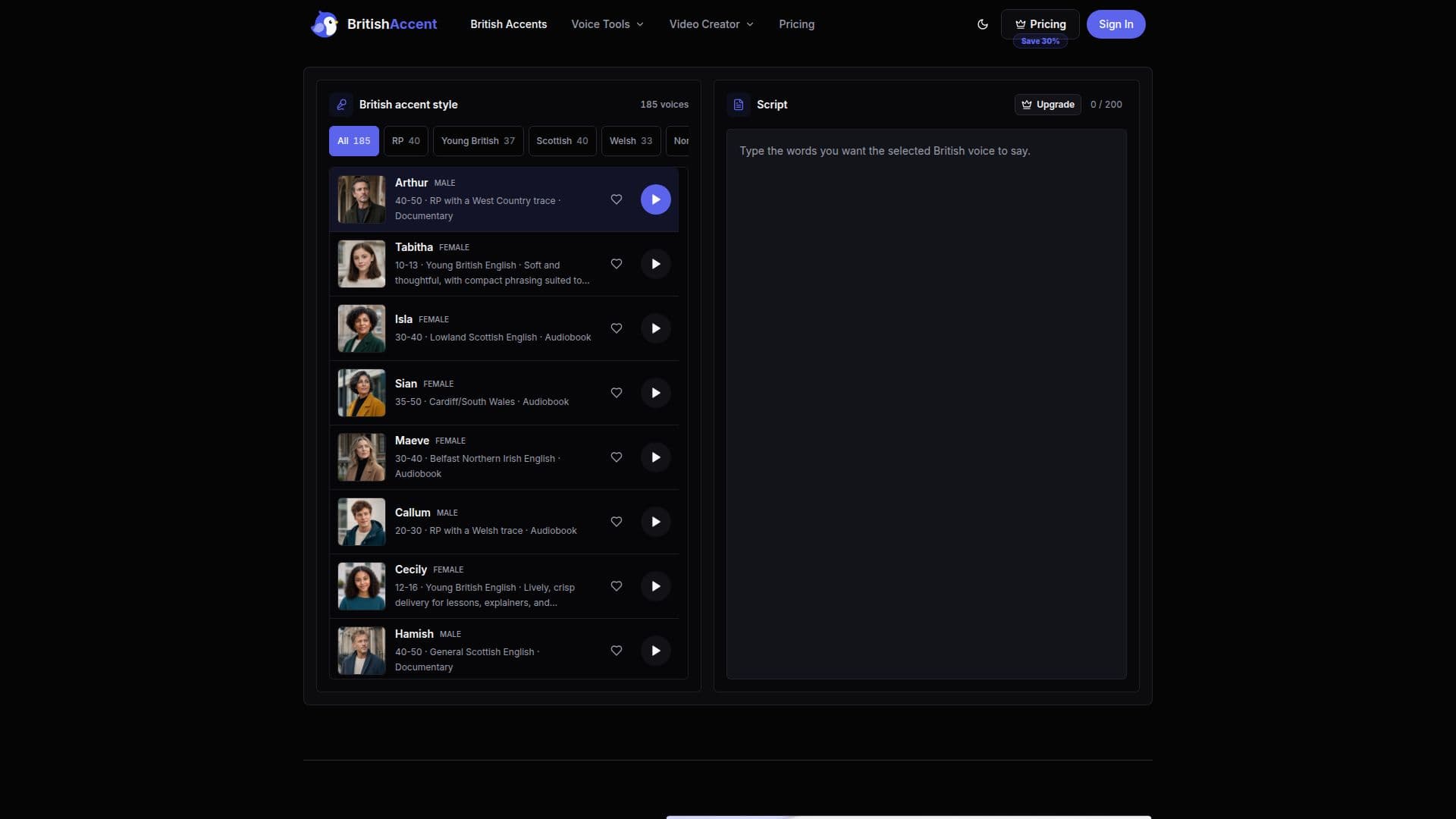1456x819 pixels.
Task: Heart the Cecily voice
Action: click(x=617, y=586)
